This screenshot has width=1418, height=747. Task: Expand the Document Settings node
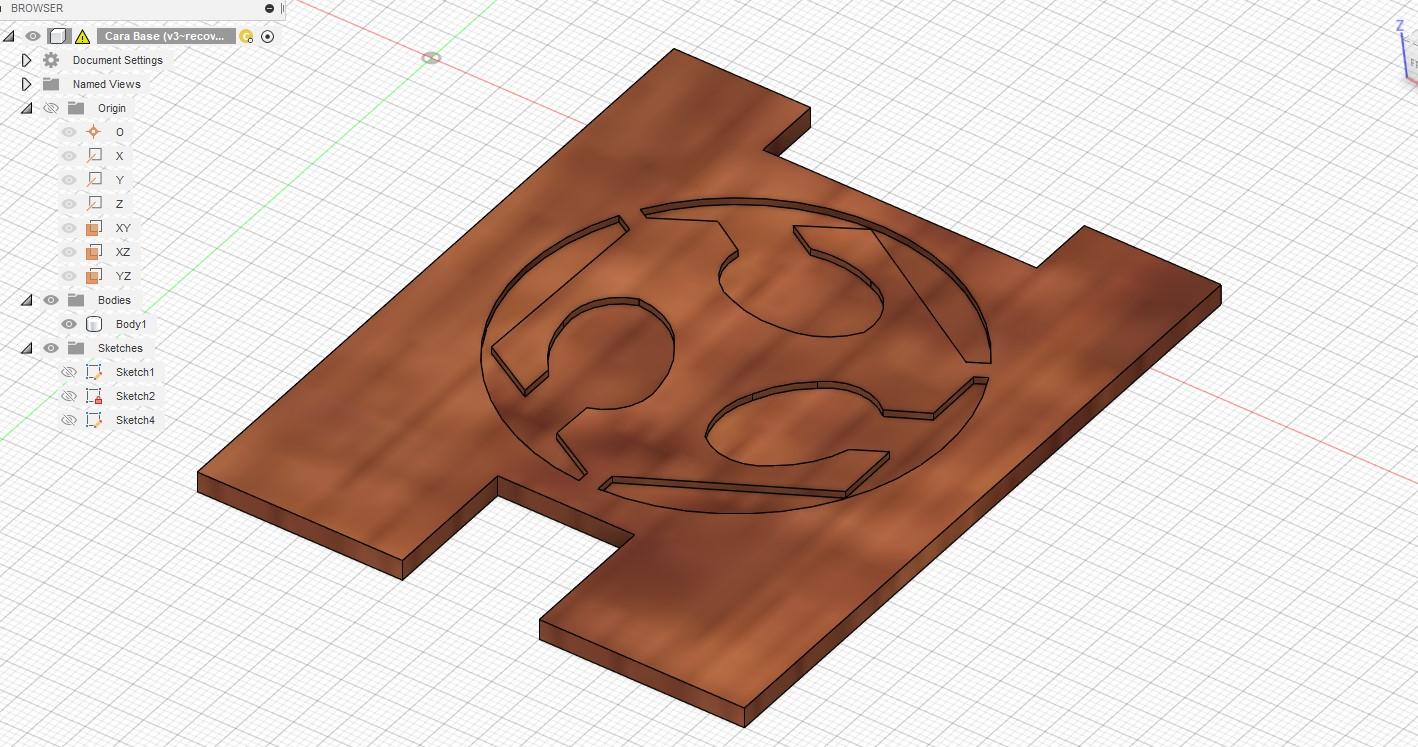pyautogui.click(x=27, y=60)
